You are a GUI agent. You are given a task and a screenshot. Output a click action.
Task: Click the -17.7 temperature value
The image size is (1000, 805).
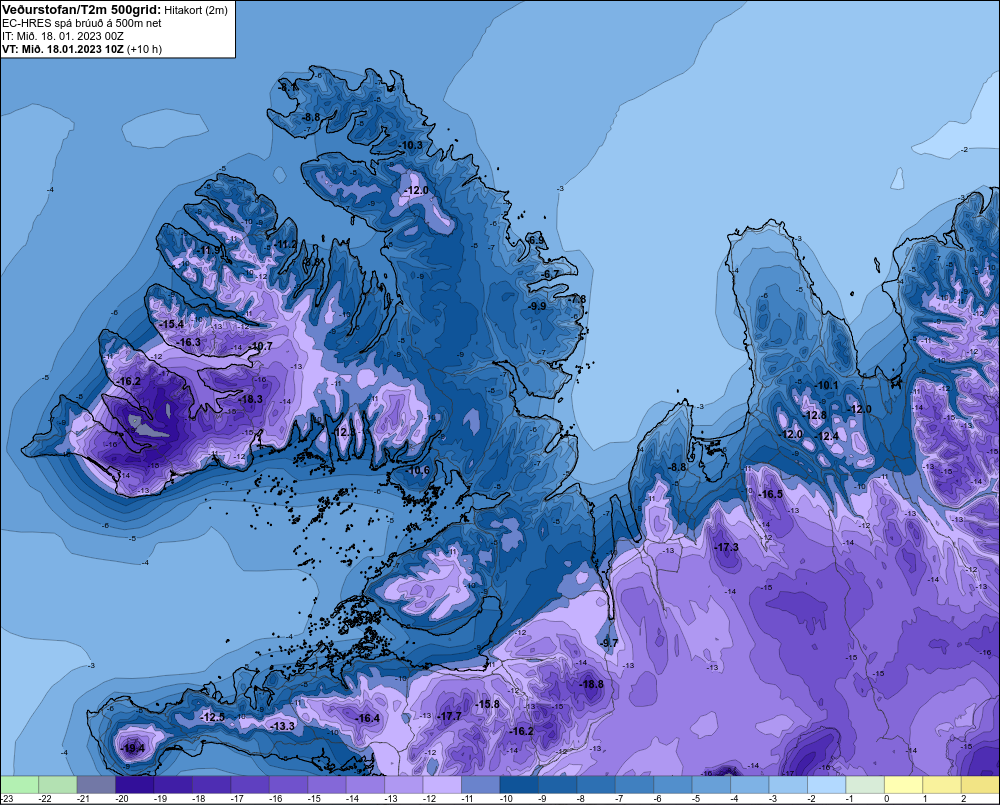point(449,716)
